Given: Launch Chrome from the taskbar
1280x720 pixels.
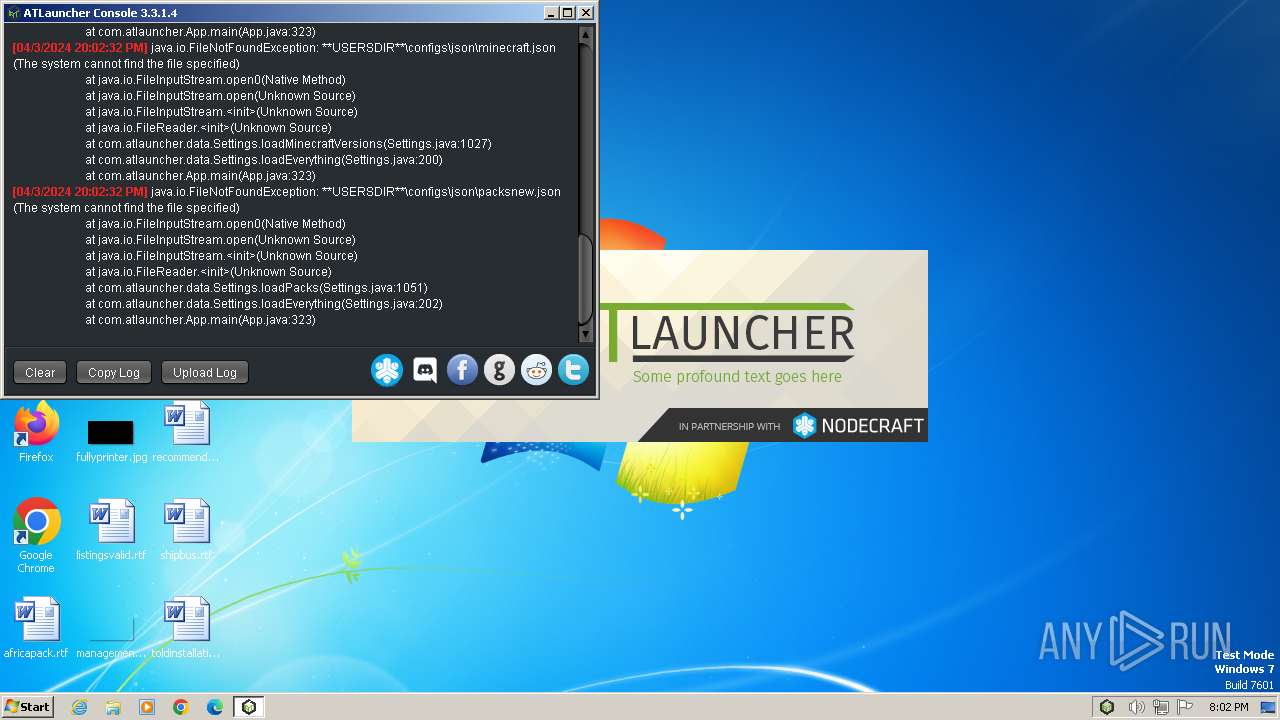Looking at the screenshot, I should (181, 707).
